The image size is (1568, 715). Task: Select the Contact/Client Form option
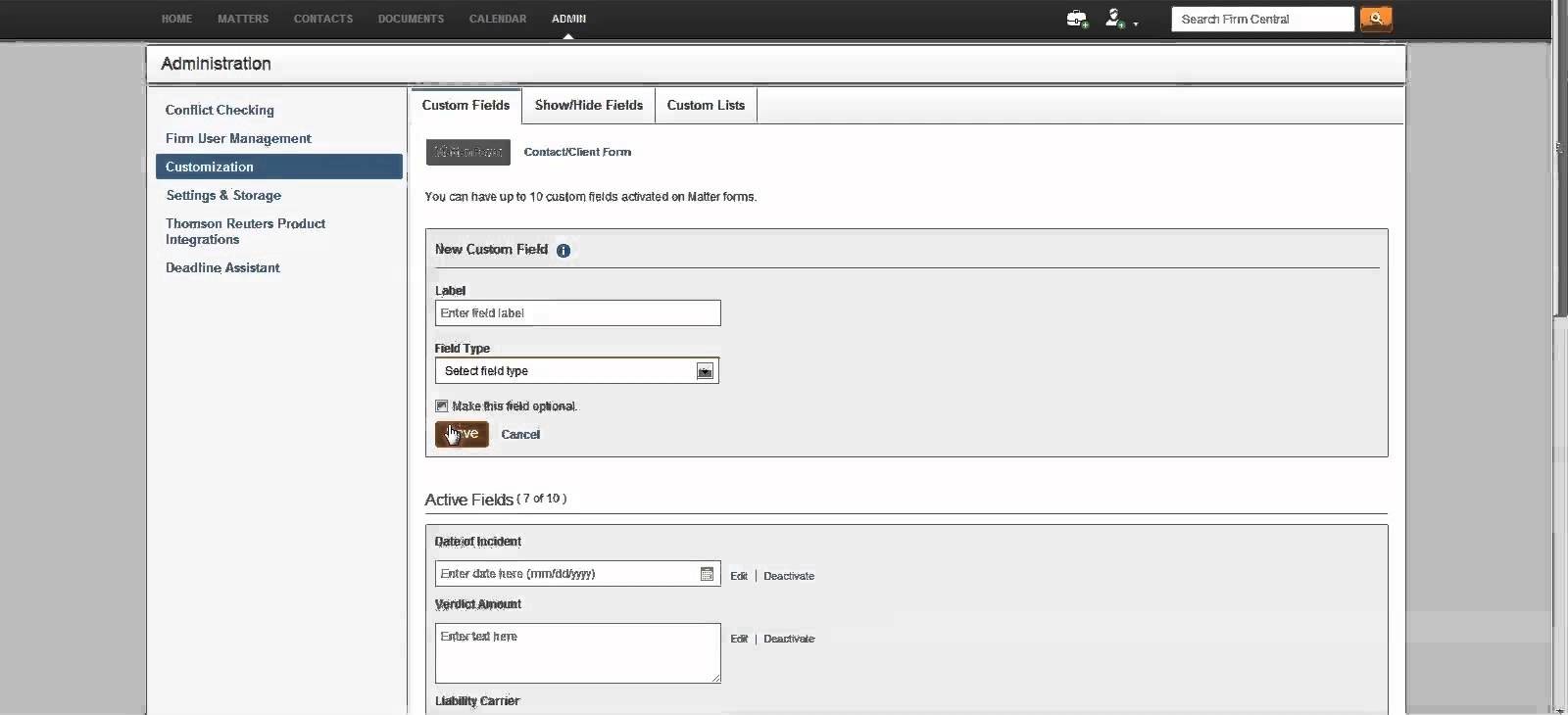577,152
